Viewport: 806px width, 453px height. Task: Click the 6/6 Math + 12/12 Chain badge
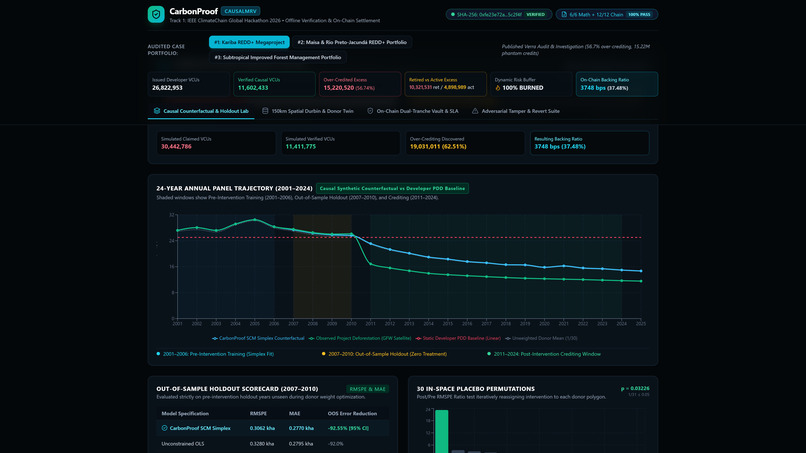tap(607, 14)
